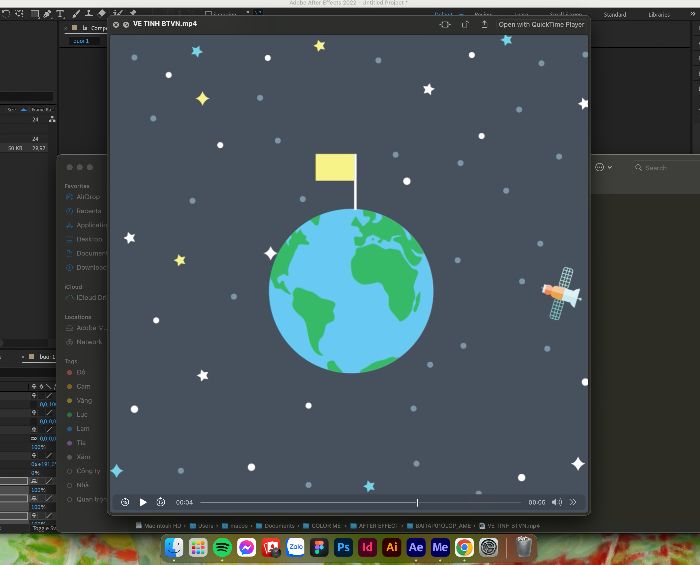The width and height of the screenshot is (700, 565).
Task: Select the Cam orange tag
Action: pyautogui.click(x=79, y=386)
